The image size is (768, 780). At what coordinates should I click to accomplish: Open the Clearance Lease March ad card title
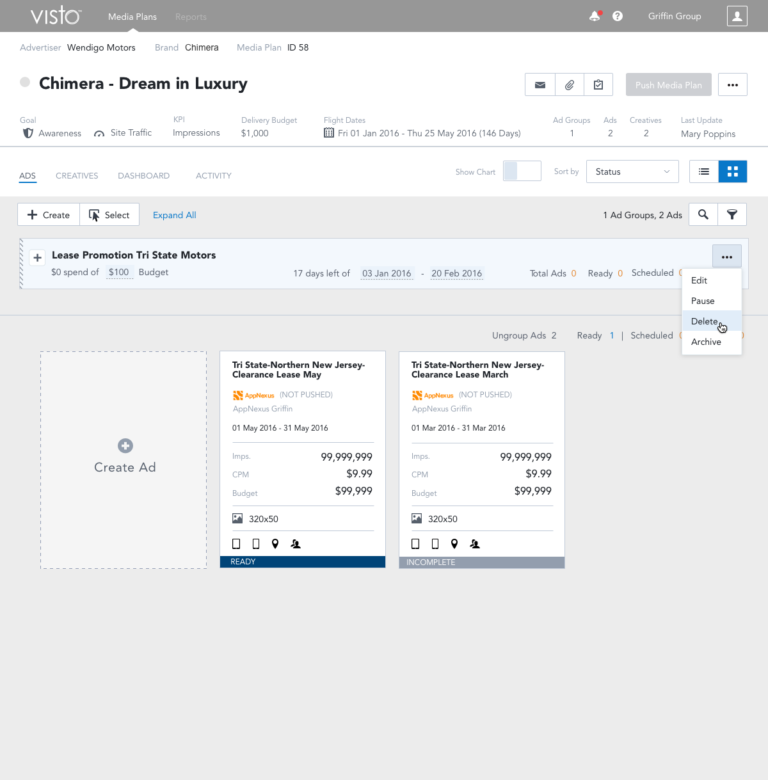(x=478, y=370)
